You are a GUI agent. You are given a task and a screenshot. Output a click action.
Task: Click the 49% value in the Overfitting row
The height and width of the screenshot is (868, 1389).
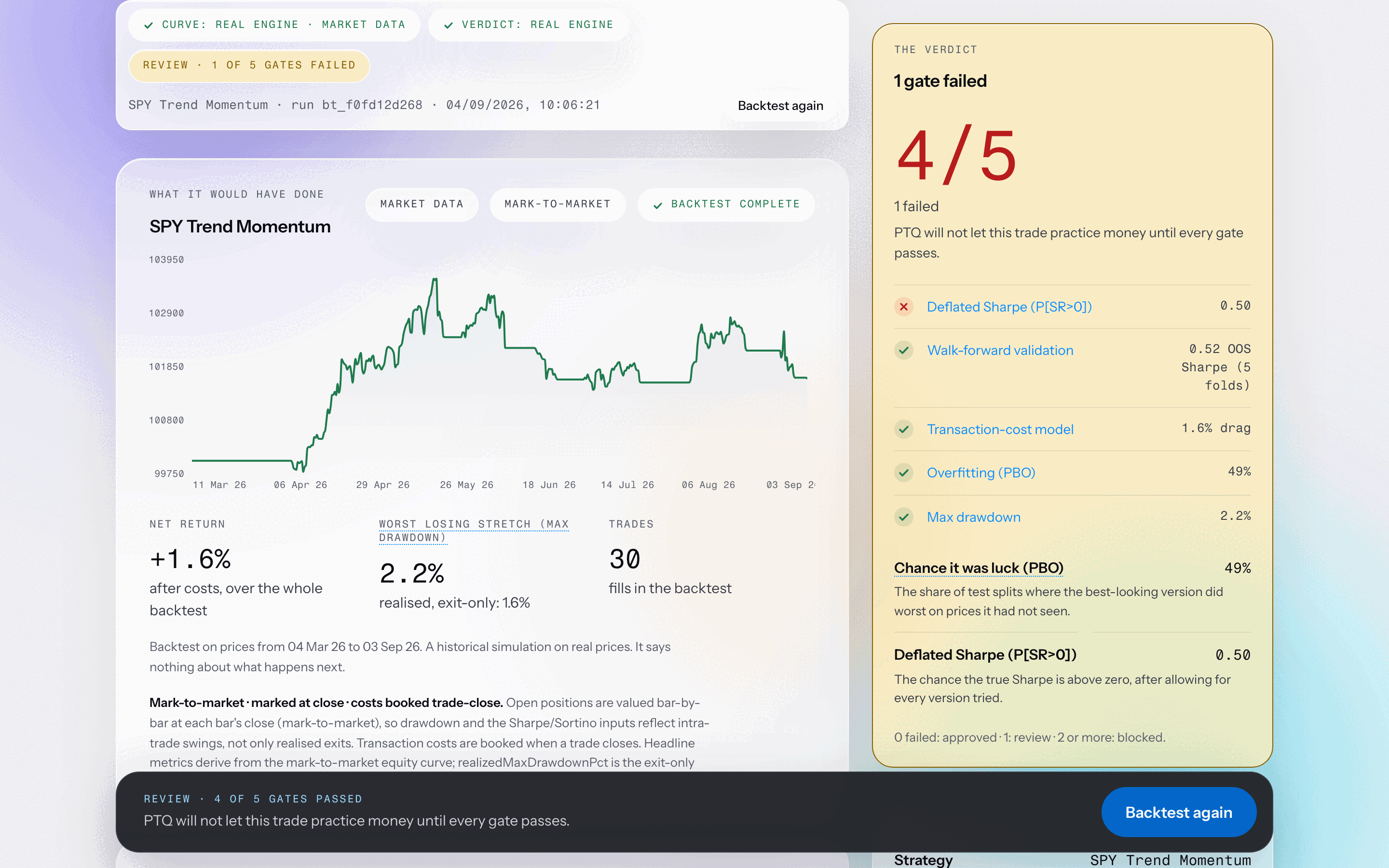[x=1239, y=471]
